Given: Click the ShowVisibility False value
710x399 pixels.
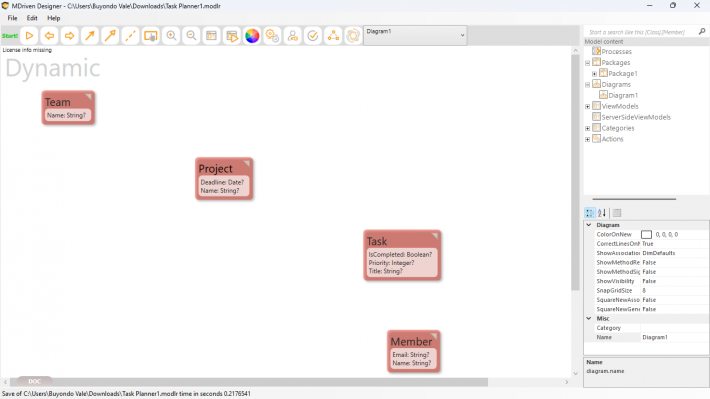Looking at the screenshot, I should pyautogui.click(x=674, y=281).
